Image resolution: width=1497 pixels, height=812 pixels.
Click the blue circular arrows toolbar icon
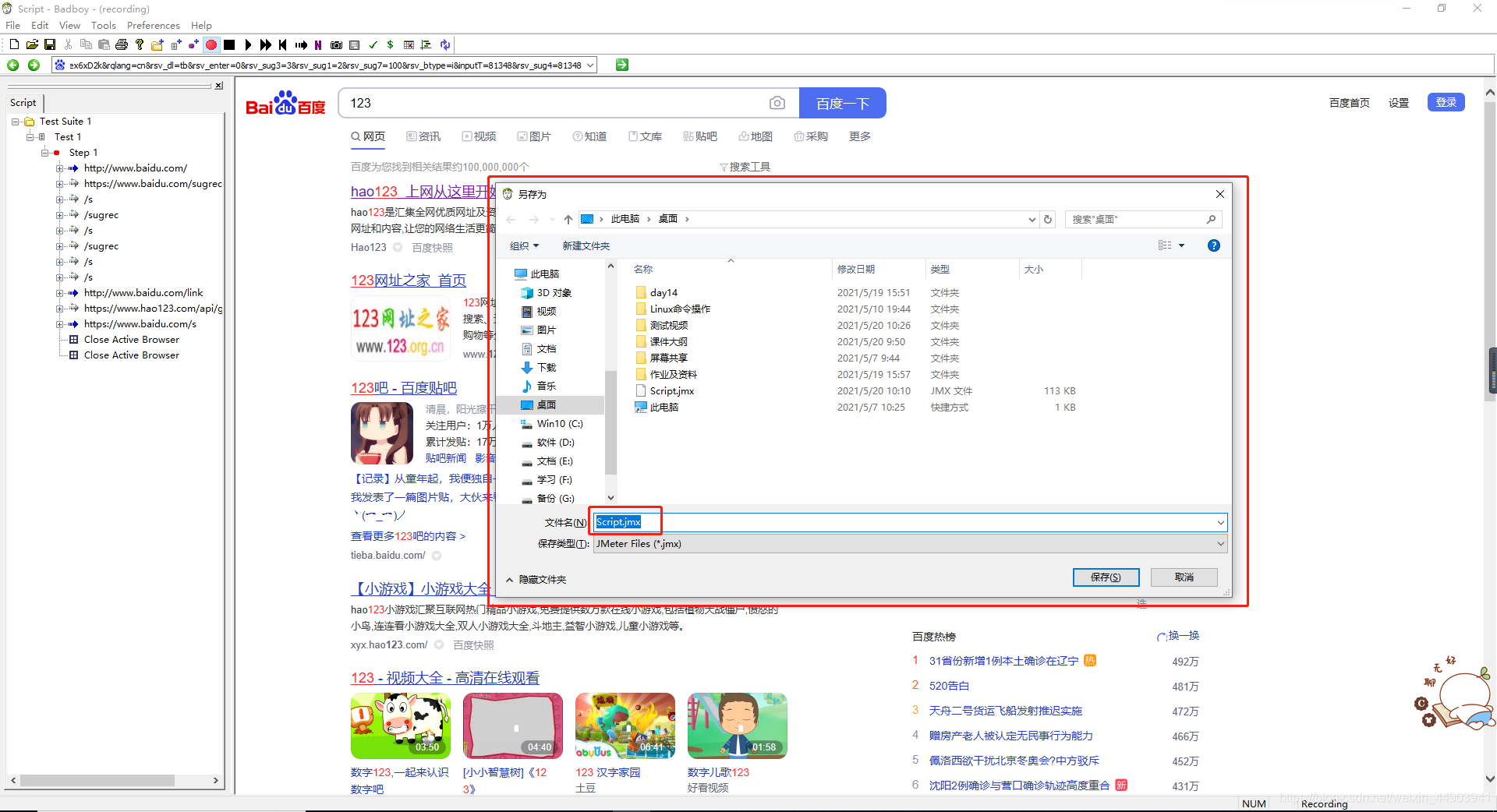pyautogui.click(x=444, y=44)
